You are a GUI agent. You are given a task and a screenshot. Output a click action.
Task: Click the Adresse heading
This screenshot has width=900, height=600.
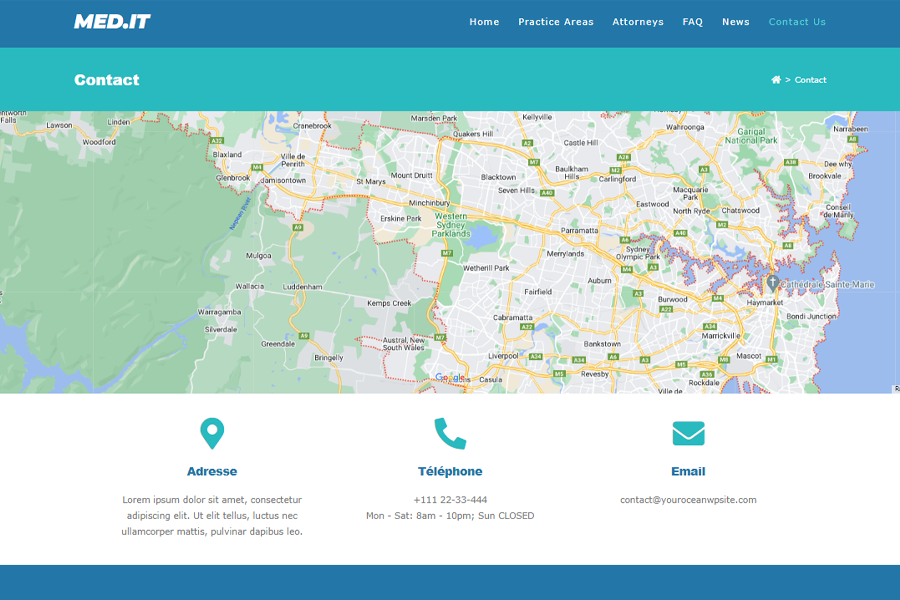click(x=212, y=471)
